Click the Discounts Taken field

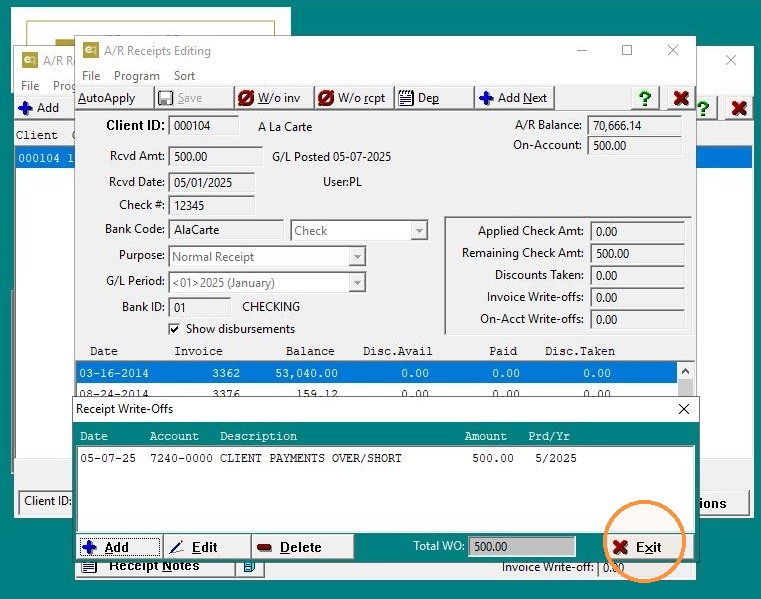pyautogui.click(x=637, y=275)
